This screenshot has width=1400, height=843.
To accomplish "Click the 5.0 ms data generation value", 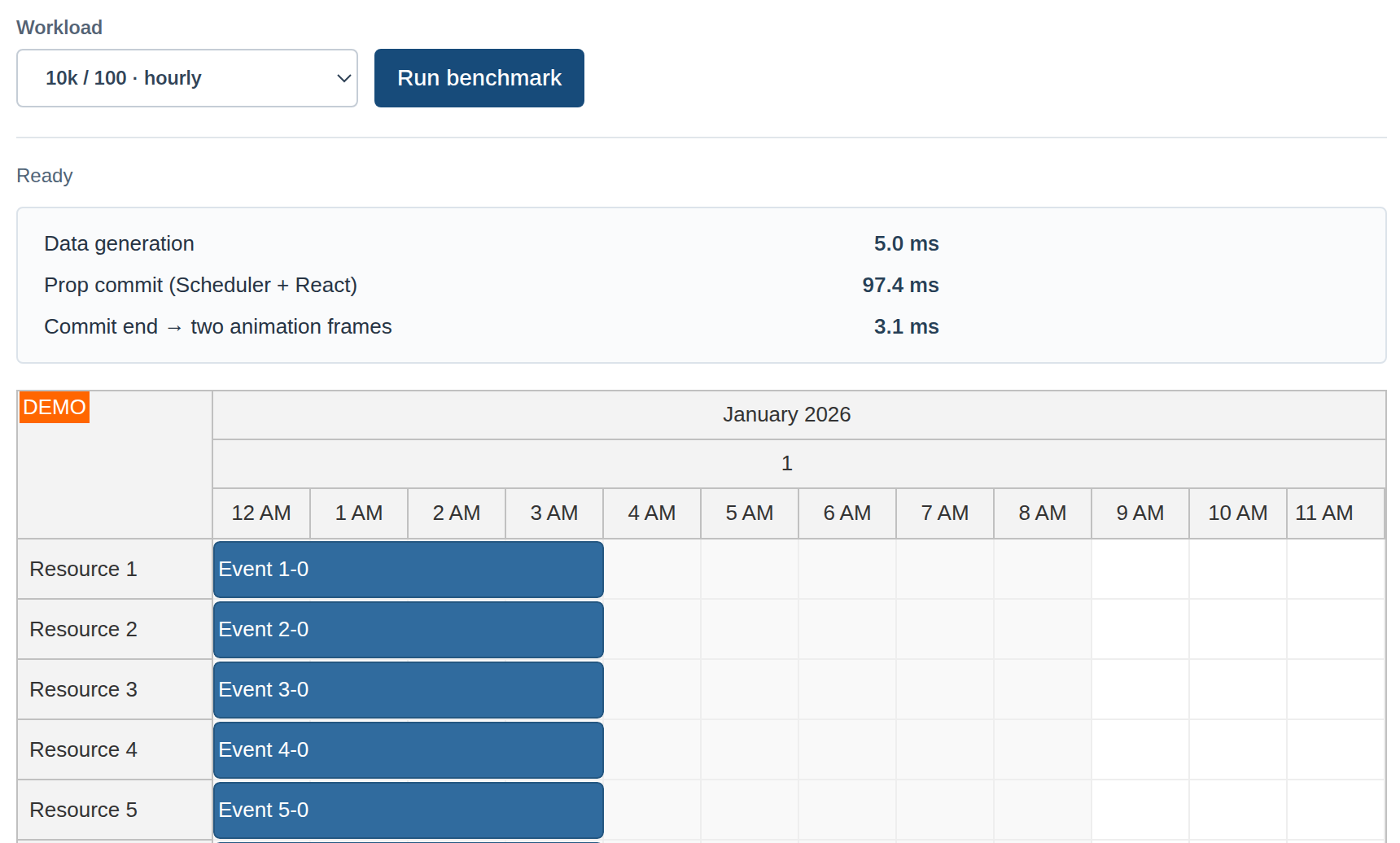I will (906, 244).
